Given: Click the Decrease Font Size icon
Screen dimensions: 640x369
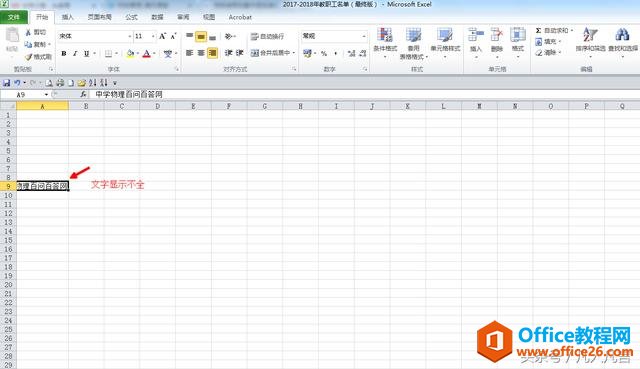Looking at the screenshot, I should tap(173, 36).
